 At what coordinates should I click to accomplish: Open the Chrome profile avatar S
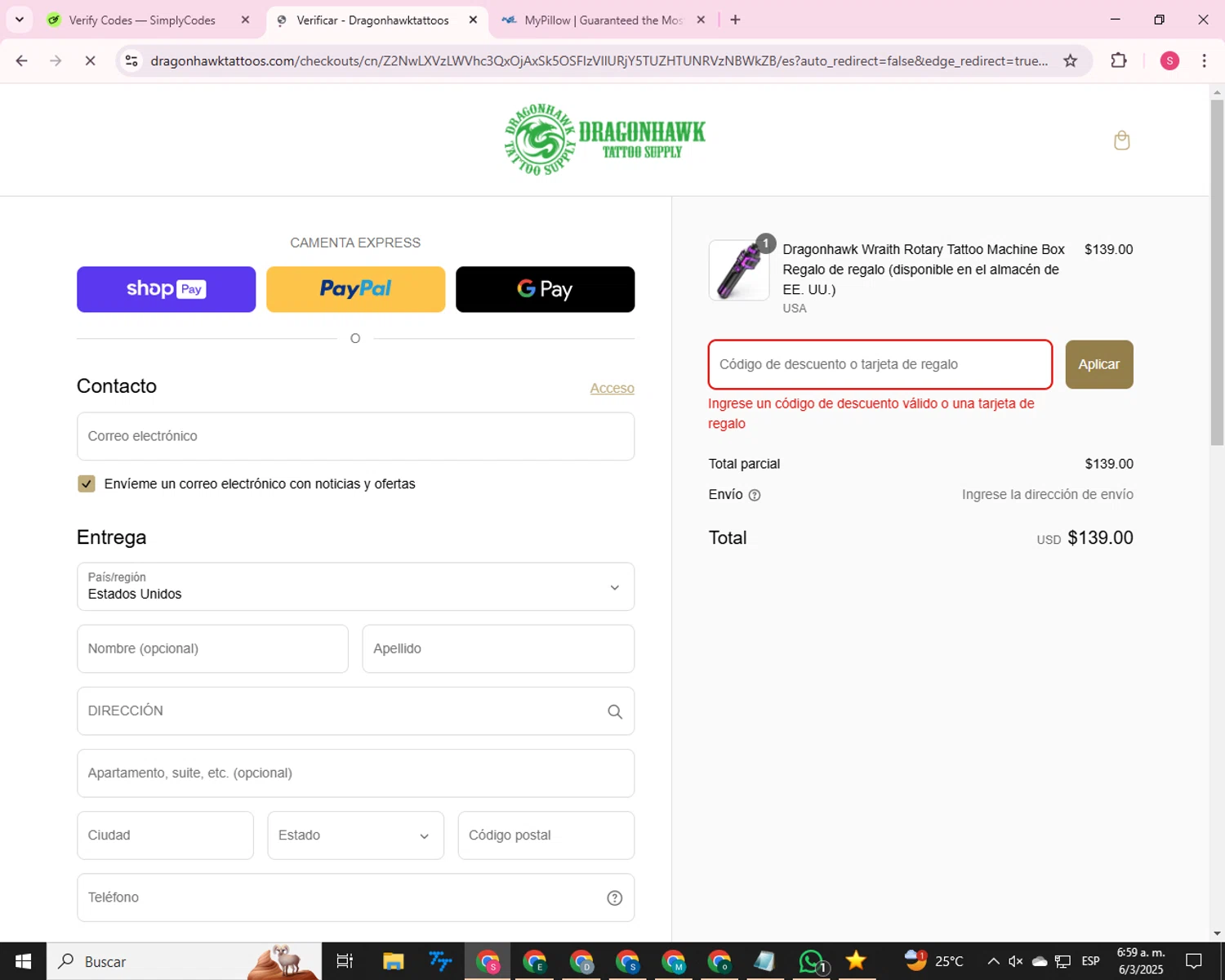coord(1169,60)
